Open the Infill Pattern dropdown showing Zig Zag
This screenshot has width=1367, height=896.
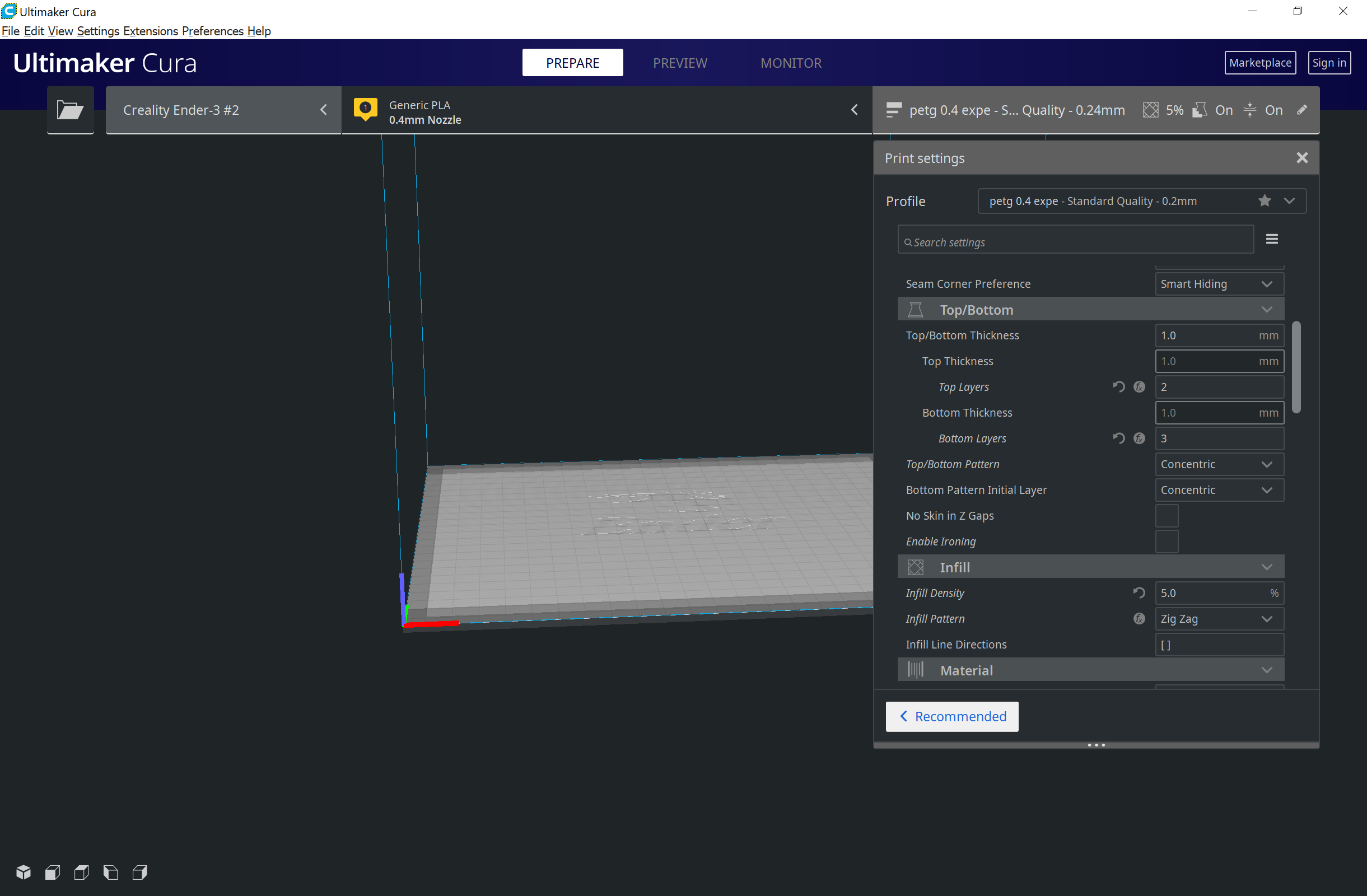click(x=1218, y=619)
